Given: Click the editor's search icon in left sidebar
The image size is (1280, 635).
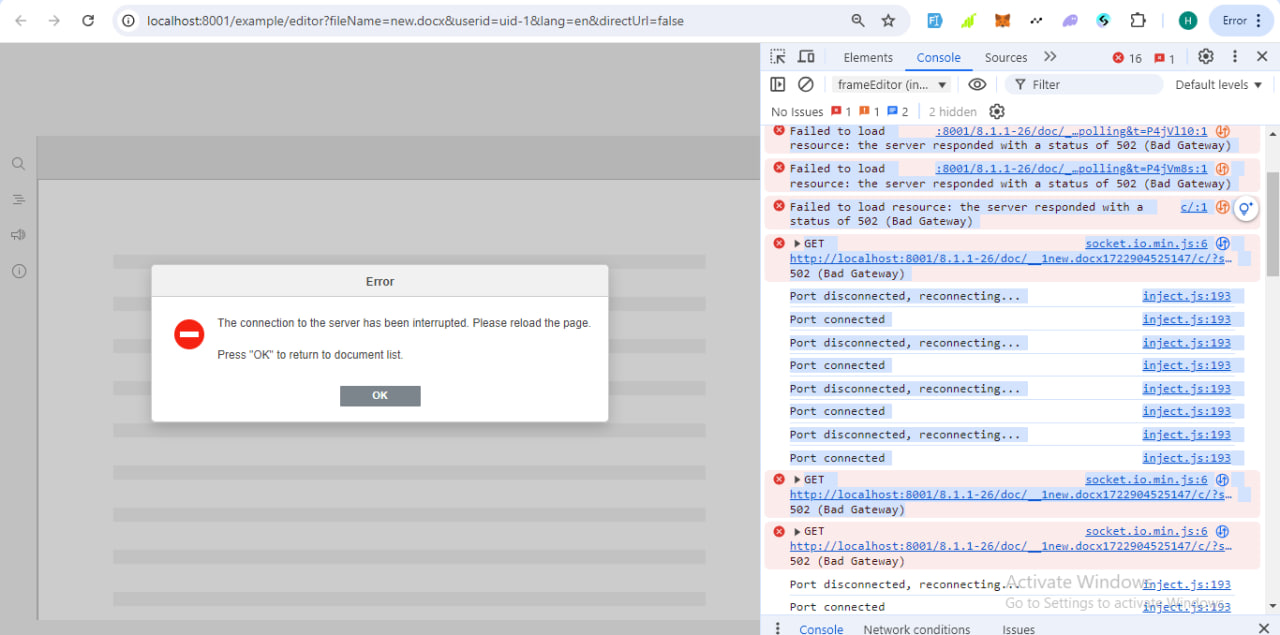Looking at the screenshot, I should pyautogui.click(x=18, y=164).
